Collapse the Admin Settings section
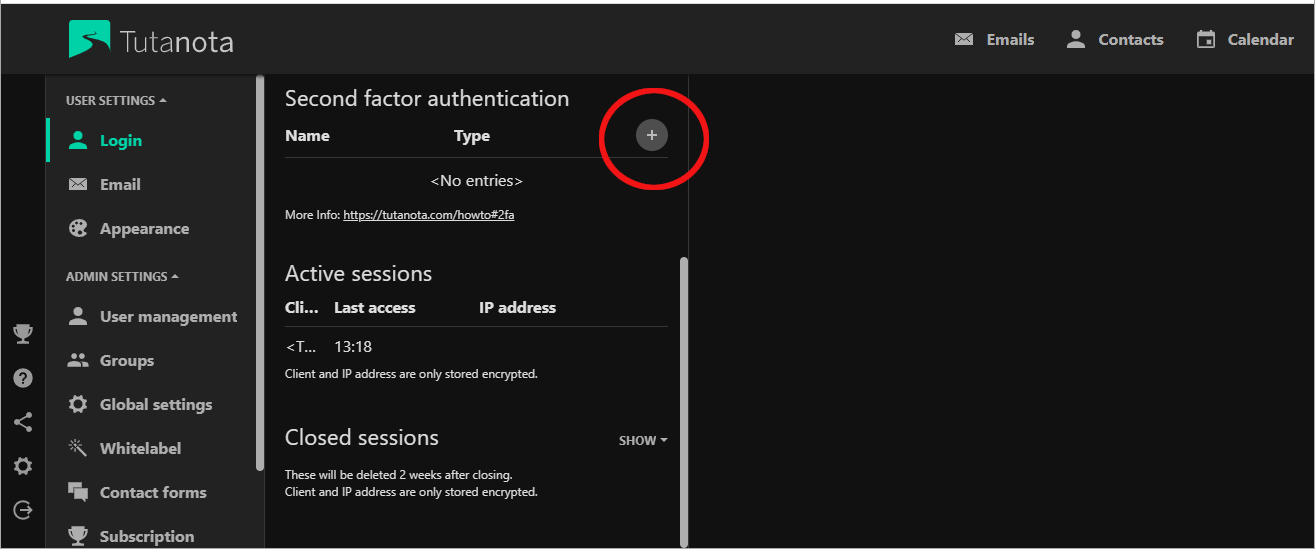Viewport: 1315px width, 549px height. pyautogui.click(x=122, y=277)
